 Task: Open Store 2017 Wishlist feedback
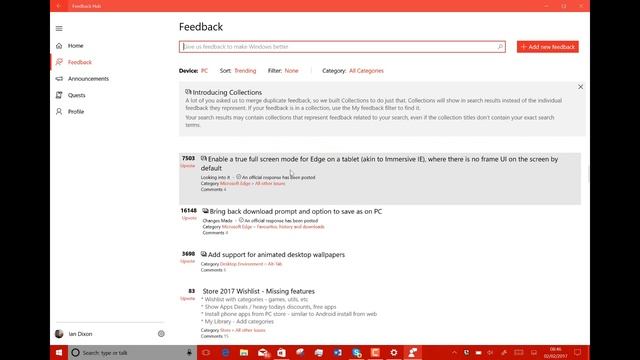click(x=258, y=291)
